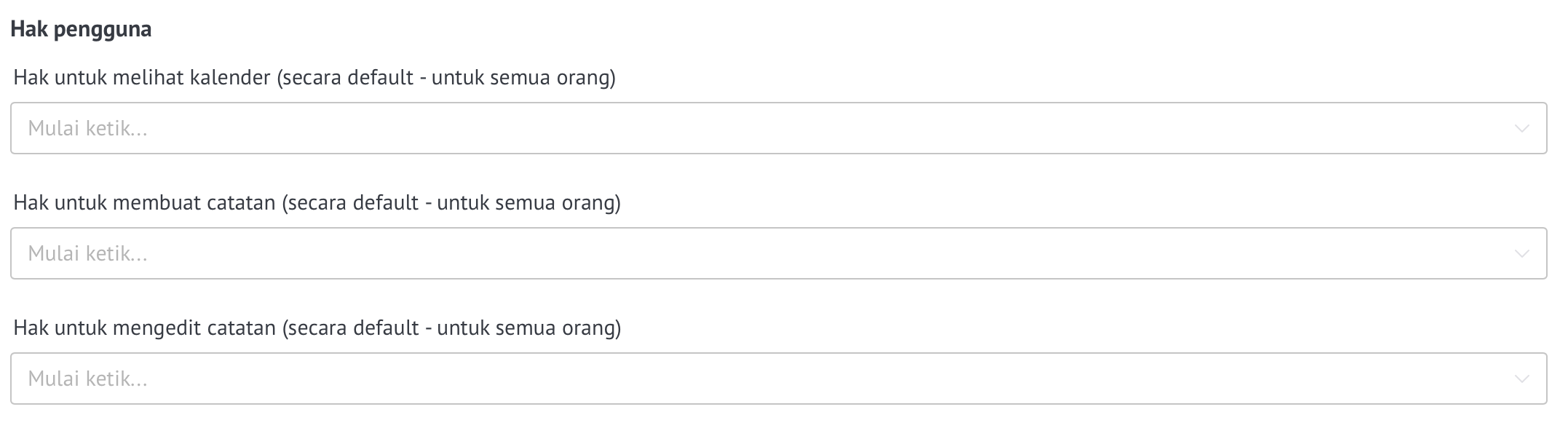Select the third 'Mulai ketik...' placeholder text
The width and height of the screenshot is (1568, 444).
(87, 379)
